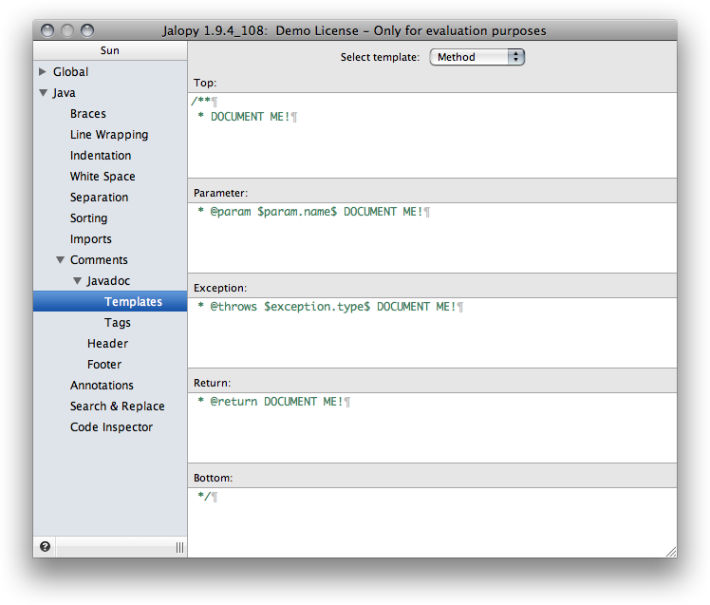Click the "@param $param.name$" text
Screen dimensions: 710x605
pyautogui.click(x=273, y=212)
